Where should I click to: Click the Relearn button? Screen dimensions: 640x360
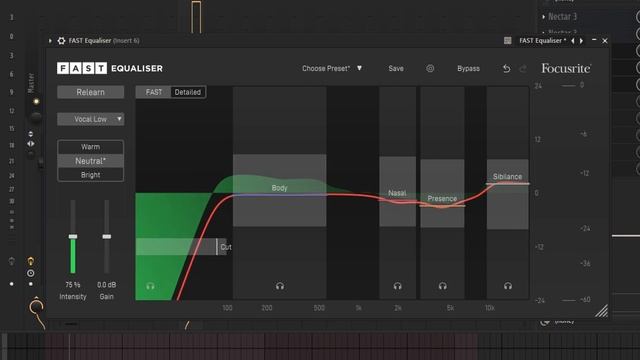pos(91,92)
